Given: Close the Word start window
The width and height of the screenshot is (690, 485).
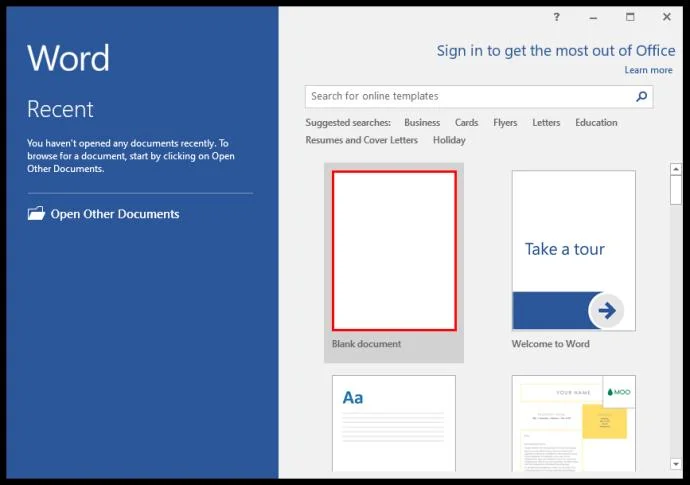Looking at the screenshot, I should 667,17.
